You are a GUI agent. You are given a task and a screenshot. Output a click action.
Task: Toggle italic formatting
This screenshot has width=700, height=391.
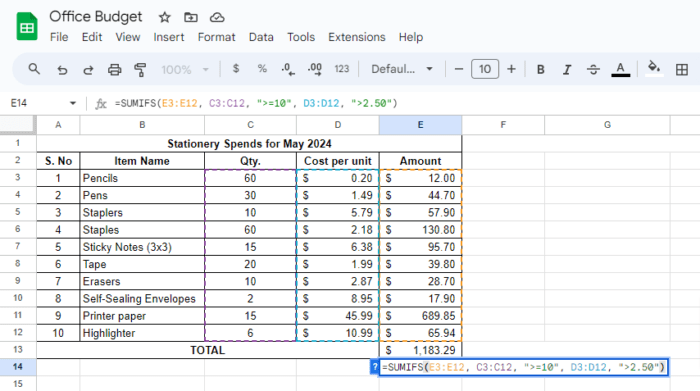pyautogui.click(x=567, y=70)
